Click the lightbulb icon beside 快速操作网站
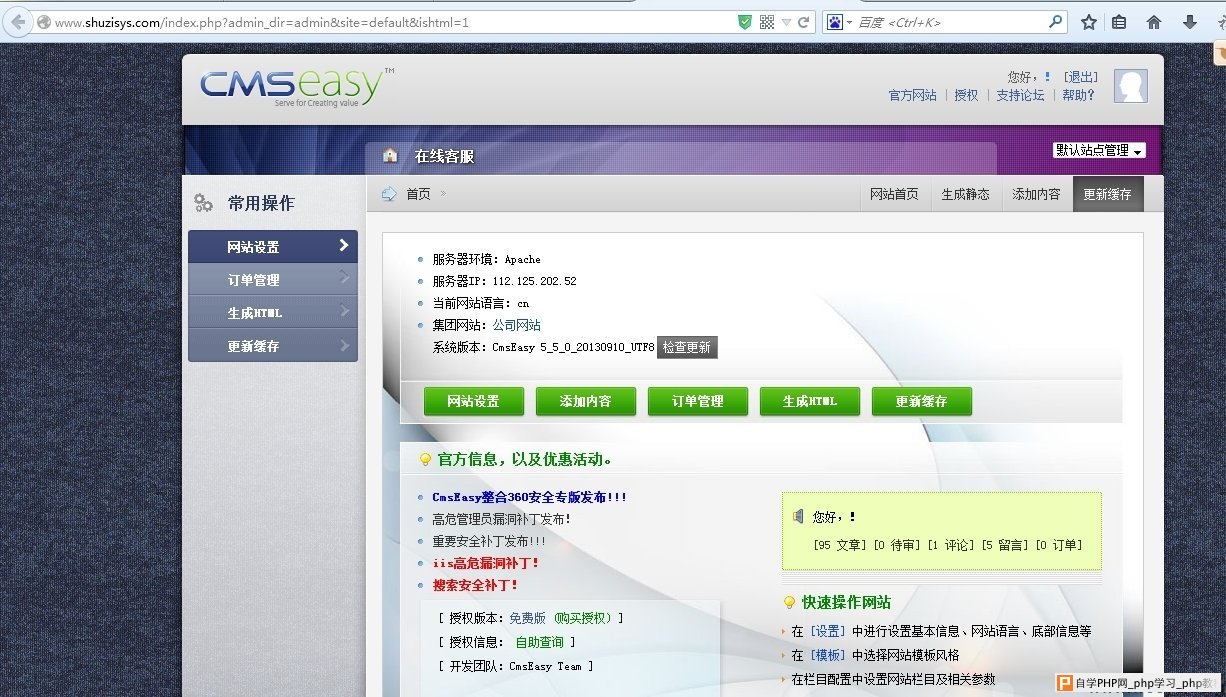 pos(789,602)
